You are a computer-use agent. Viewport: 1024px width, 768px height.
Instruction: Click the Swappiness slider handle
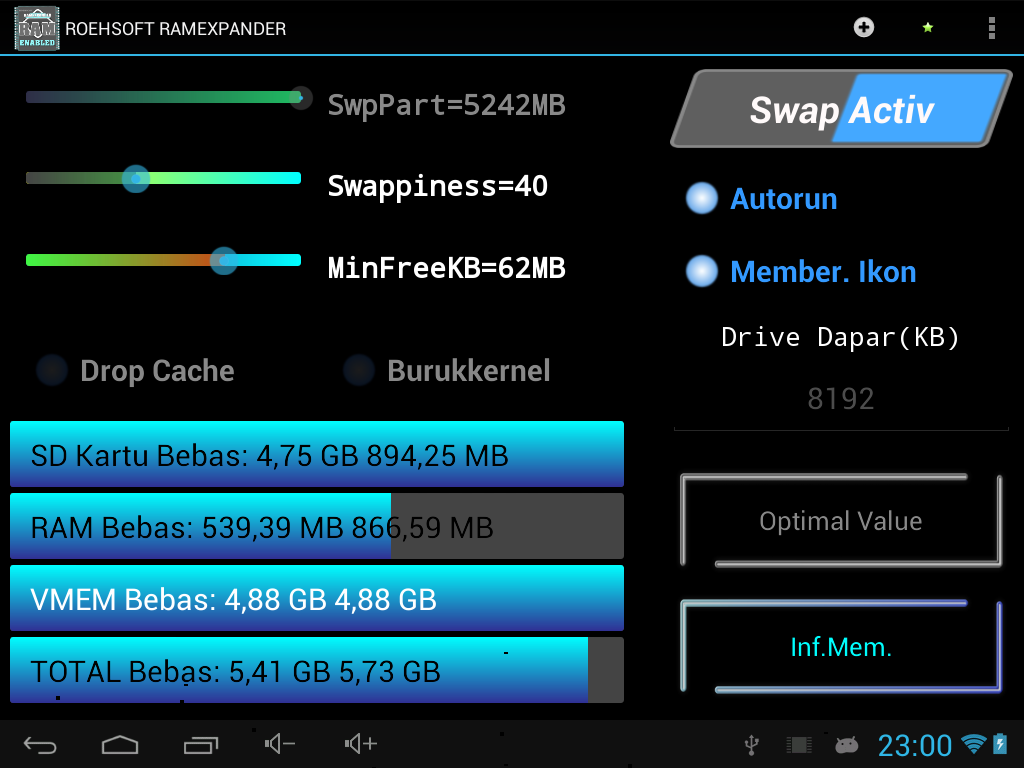[136, 178]
